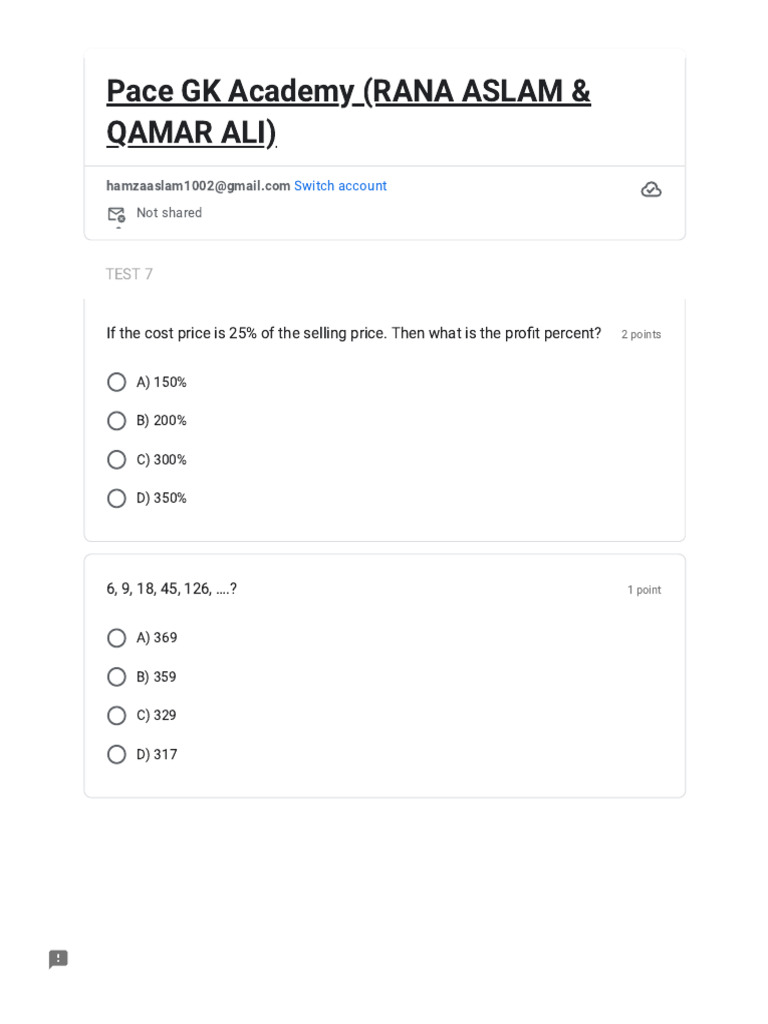
Task: Select the A) 150% option
Action: click(117, 382)
